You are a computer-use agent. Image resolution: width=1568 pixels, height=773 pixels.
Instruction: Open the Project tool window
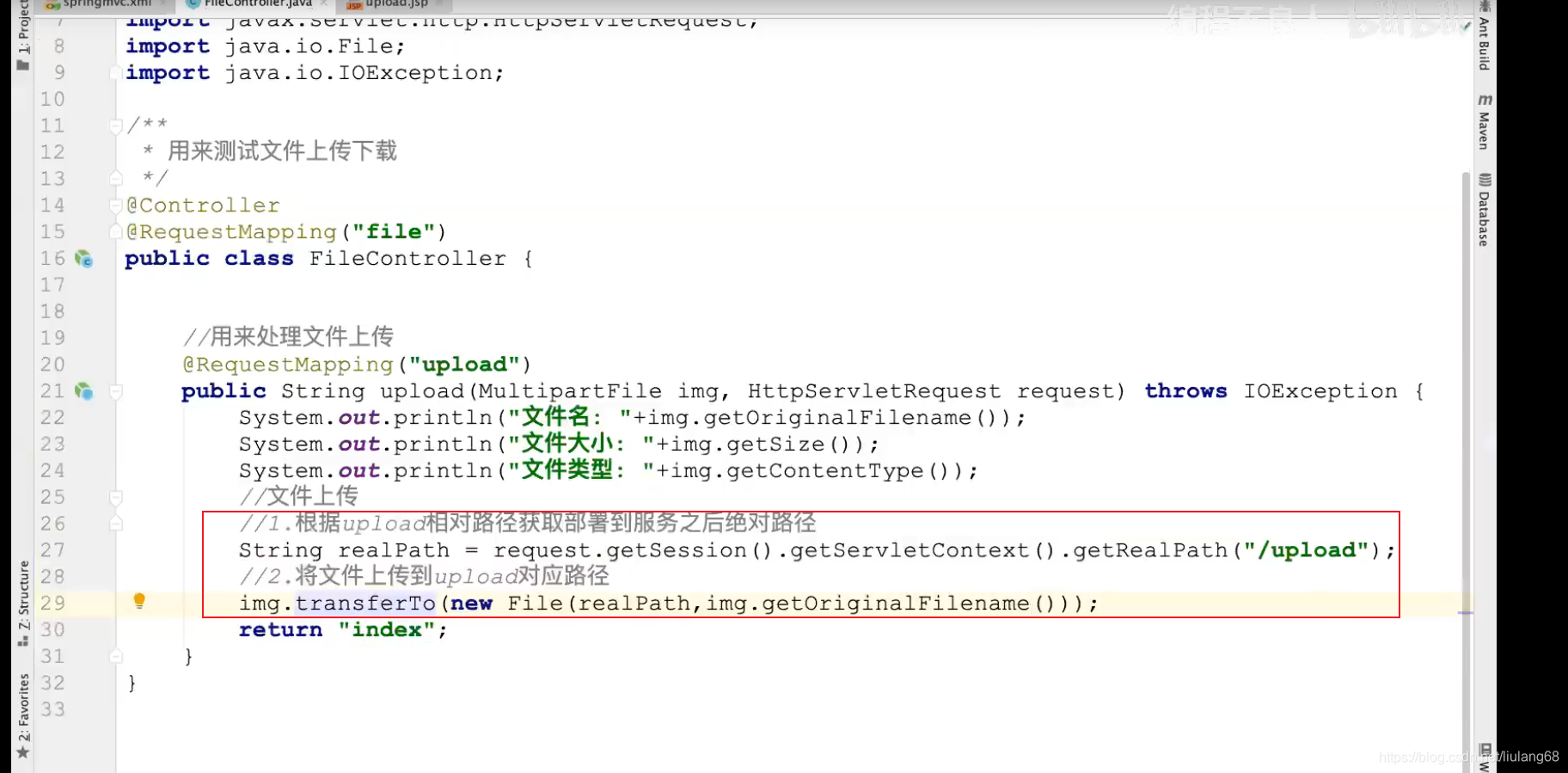click(23, 34)
